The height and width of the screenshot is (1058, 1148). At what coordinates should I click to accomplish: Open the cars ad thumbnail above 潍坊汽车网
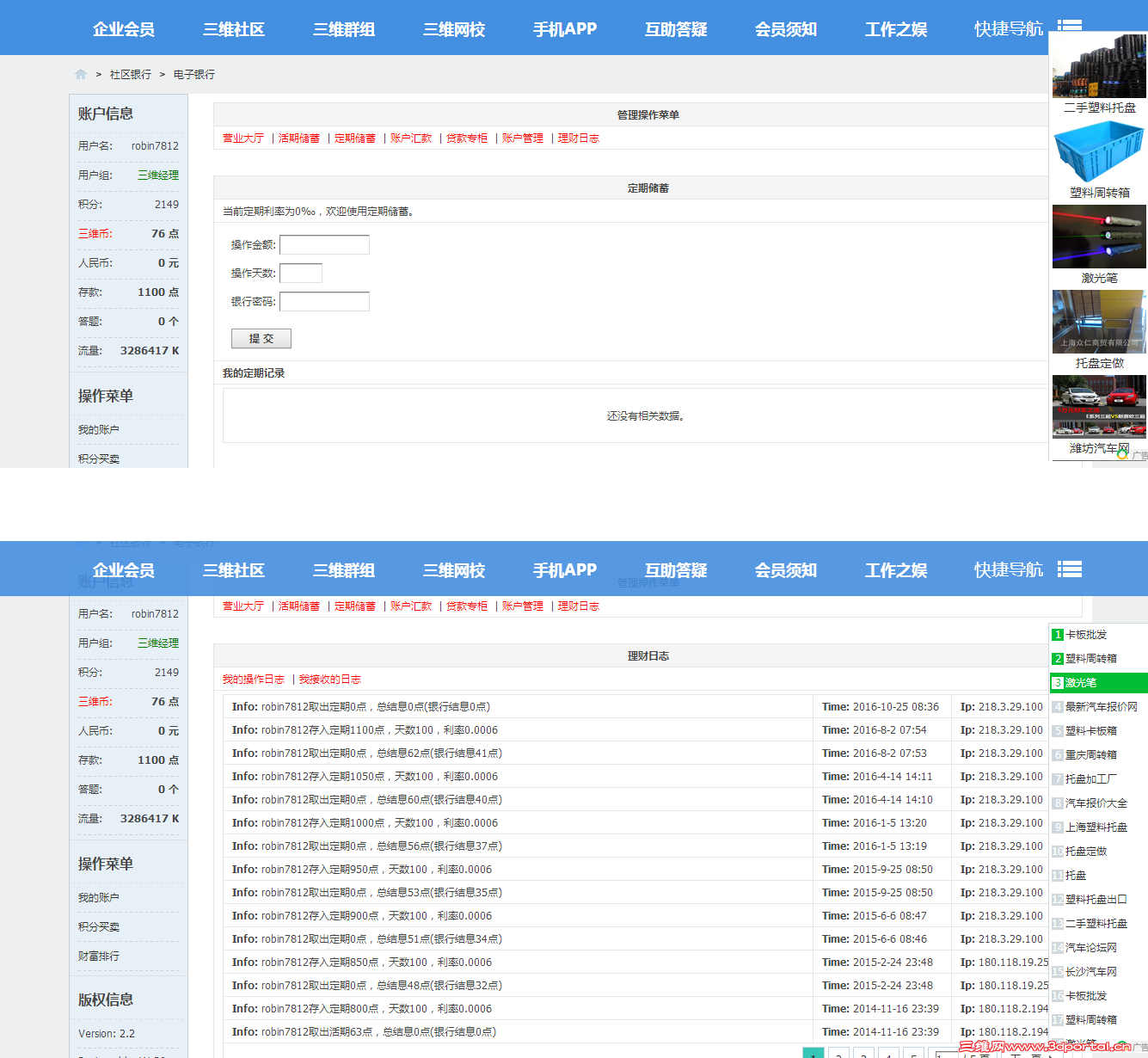[1099, 407]
